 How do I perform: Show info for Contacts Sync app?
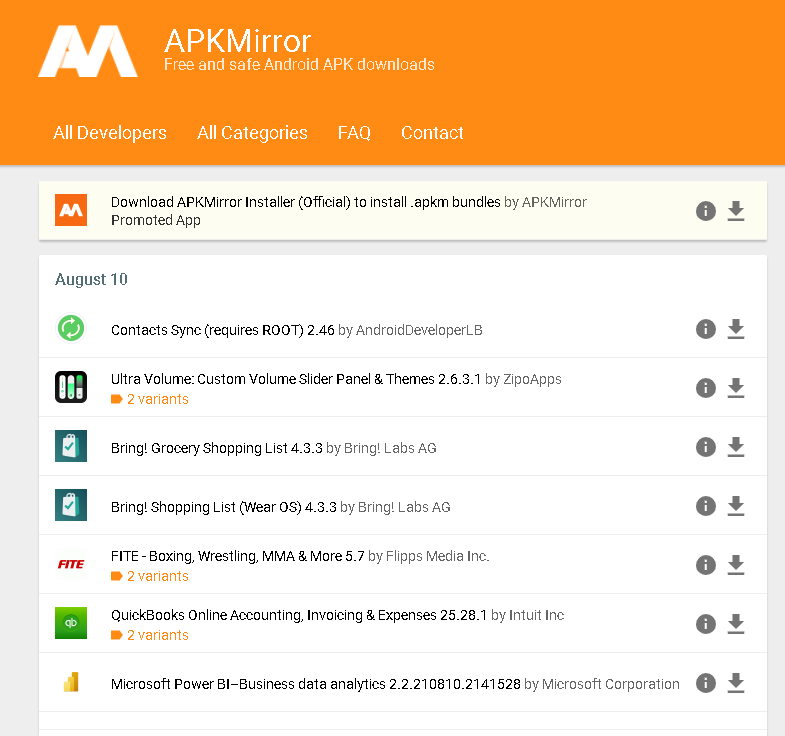pyautogui.click(x=706, y=329)
